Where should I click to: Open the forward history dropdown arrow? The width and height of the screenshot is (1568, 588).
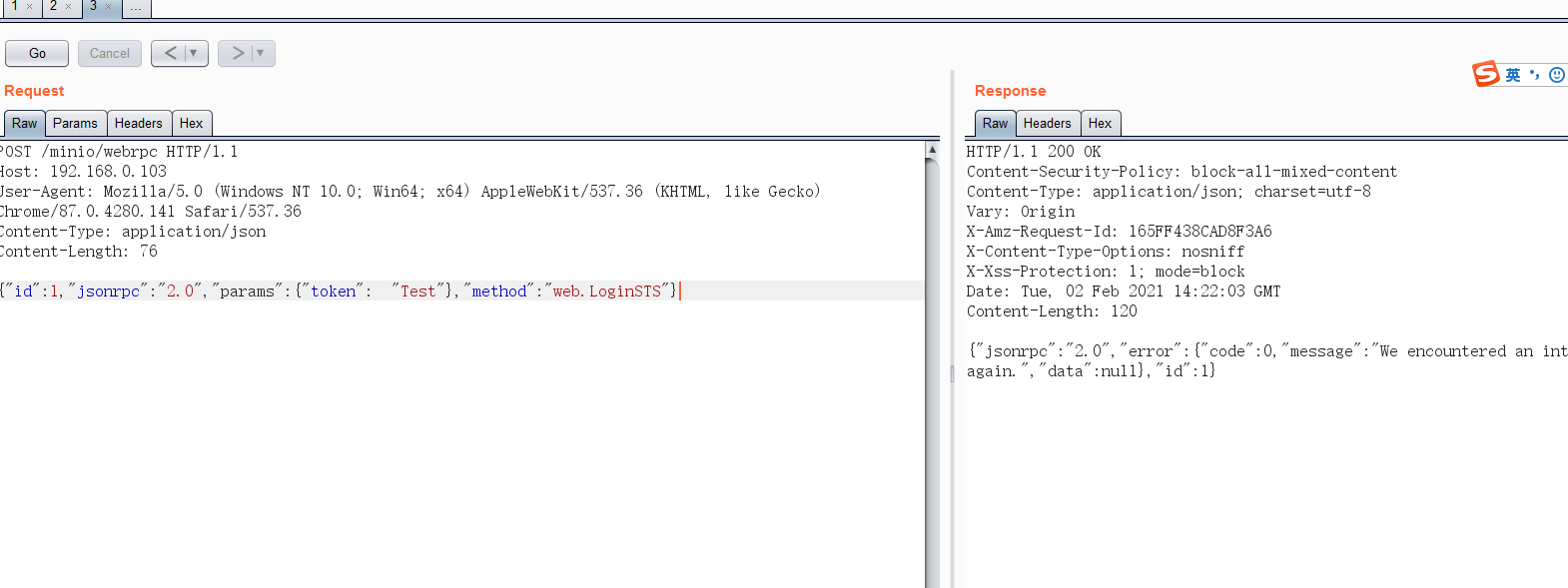click(261, 54)
